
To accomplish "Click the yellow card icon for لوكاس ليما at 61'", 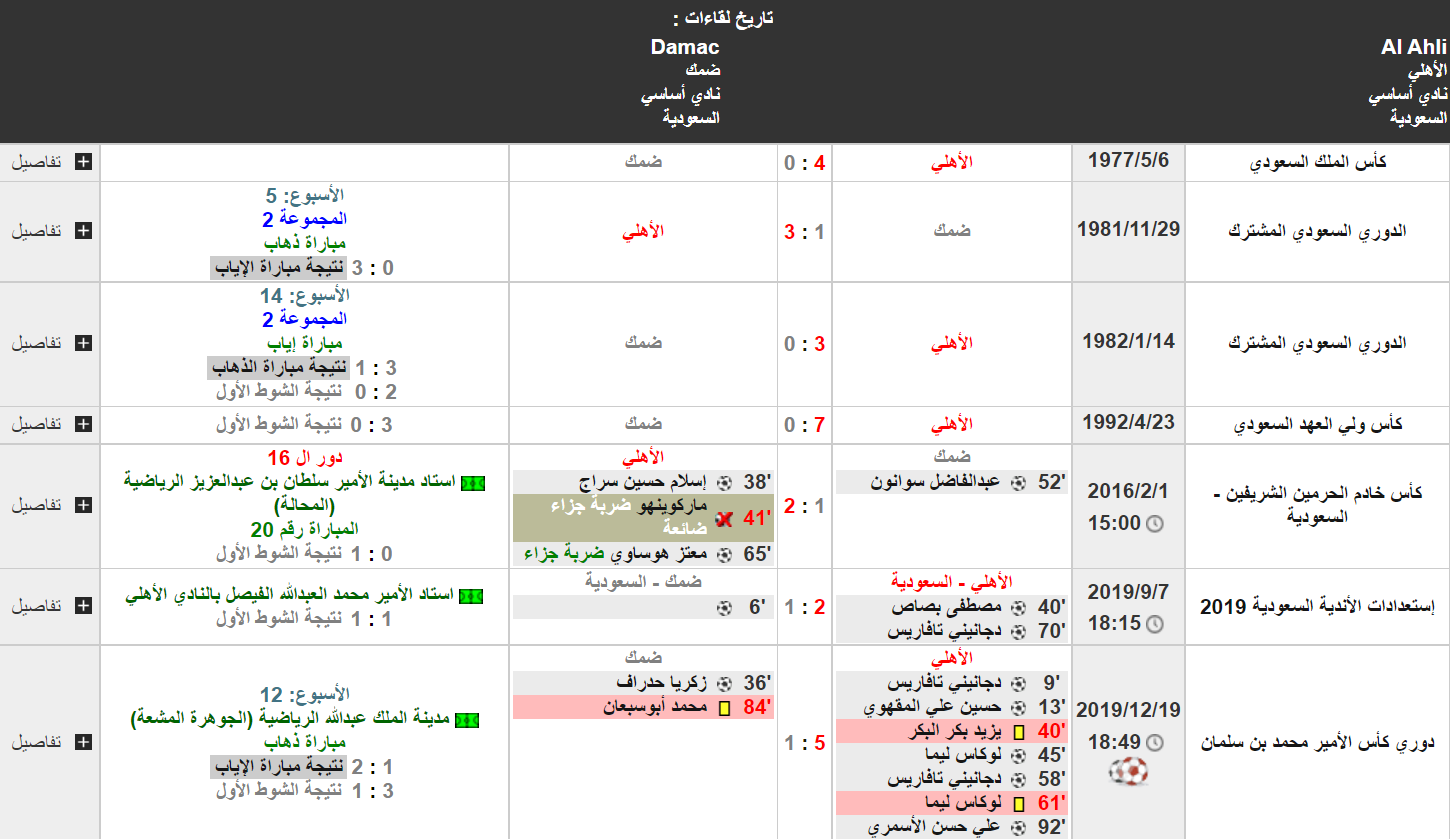I will [1018, 803].
